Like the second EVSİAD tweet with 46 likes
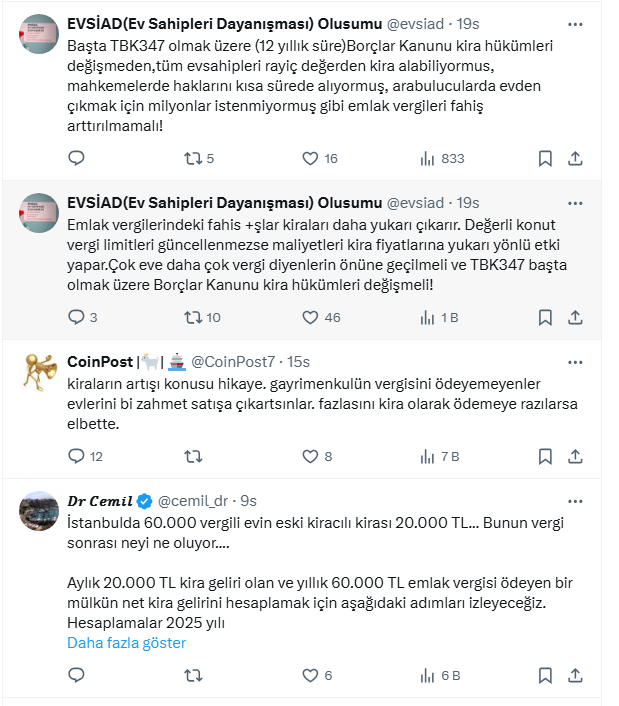619x706 pixels. [310, 317]
